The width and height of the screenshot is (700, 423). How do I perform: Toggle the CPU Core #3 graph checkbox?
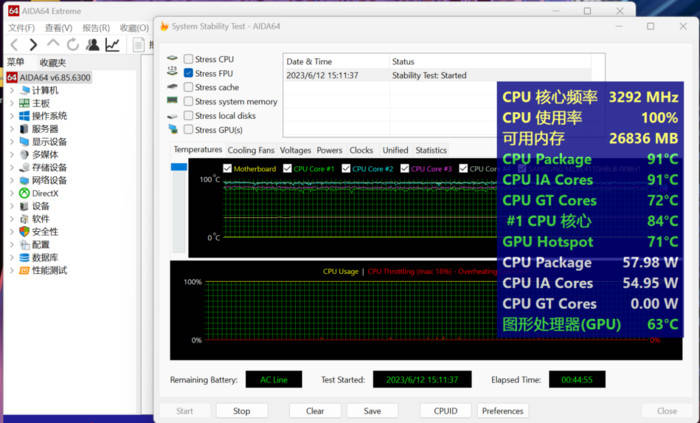point(405,168)
